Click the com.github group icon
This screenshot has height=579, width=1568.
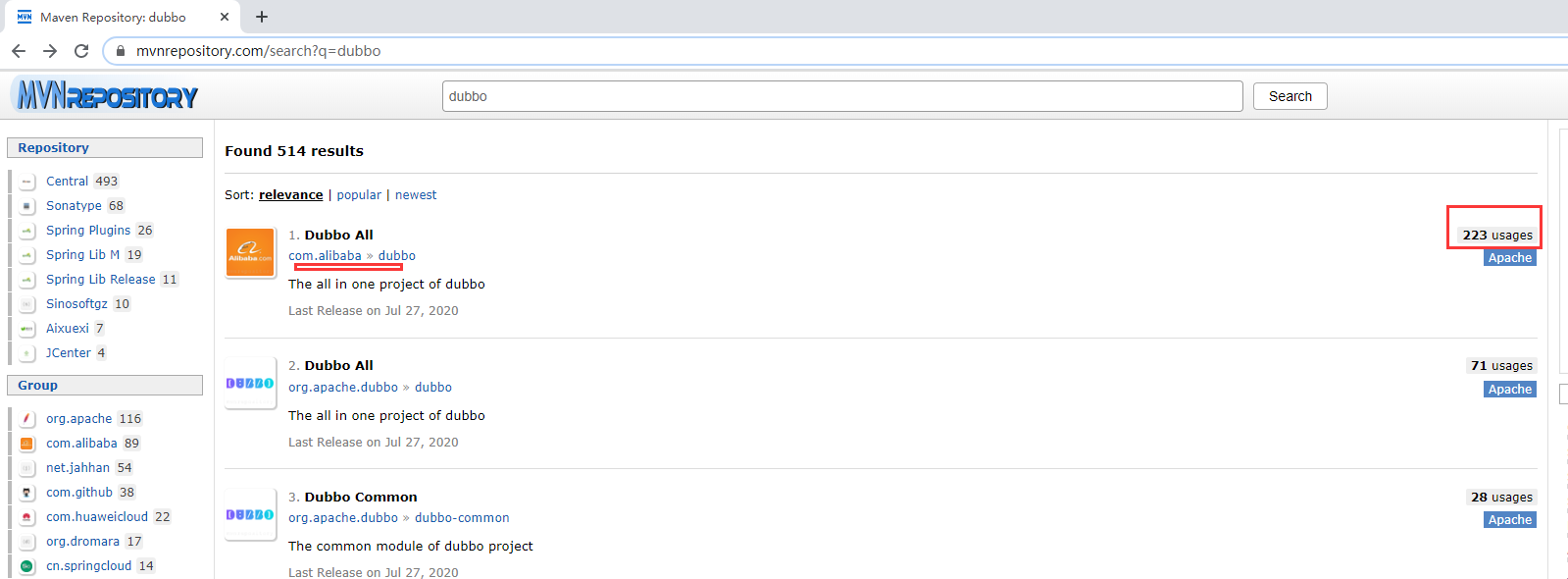[27, 493]
